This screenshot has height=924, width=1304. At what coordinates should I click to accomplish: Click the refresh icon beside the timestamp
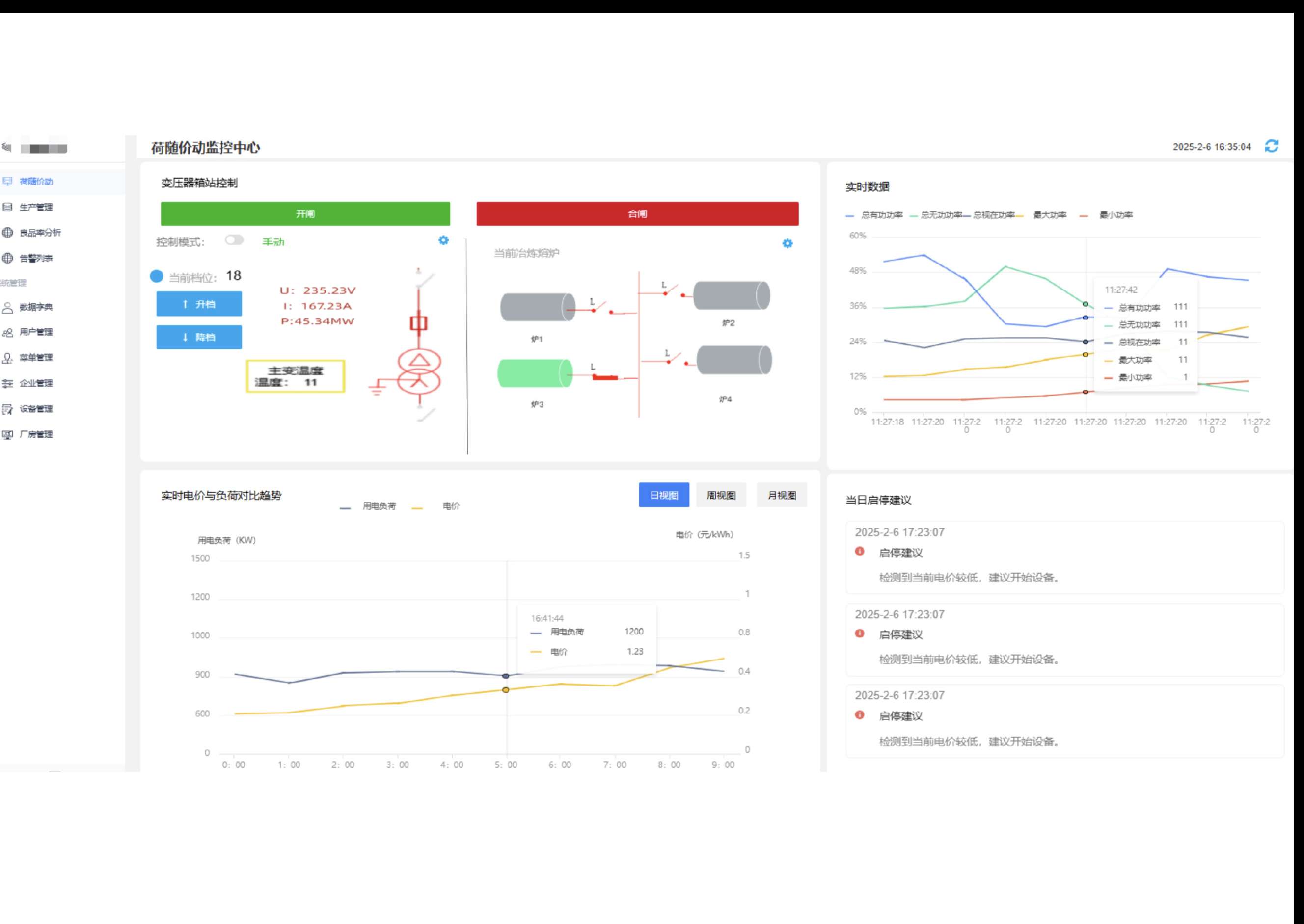click(1272, 146)
